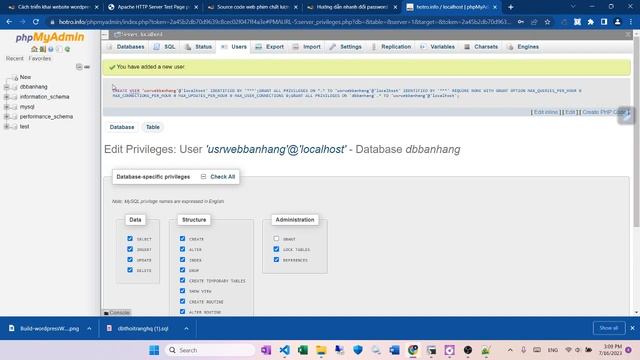
Task: Expand the information_schema database node
Action: pyautogui.click(x=7, y=97)
